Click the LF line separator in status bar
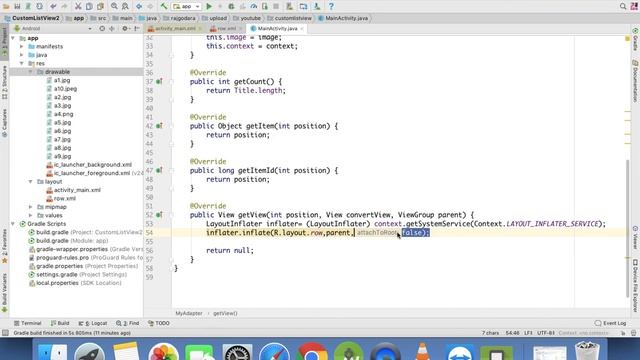This screenshot has width=640, height=360. pyautogui.click(x=528, y=333)
